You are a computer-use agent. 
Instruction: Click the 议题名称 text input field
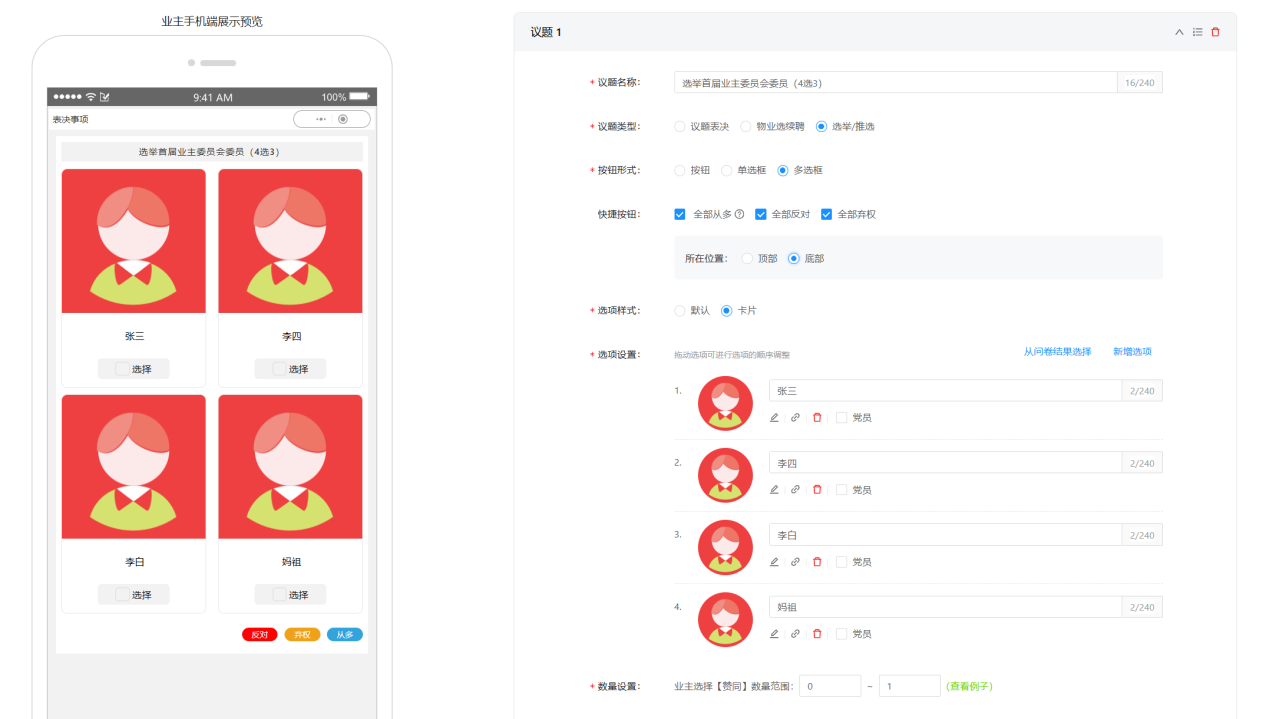(895, 83)
